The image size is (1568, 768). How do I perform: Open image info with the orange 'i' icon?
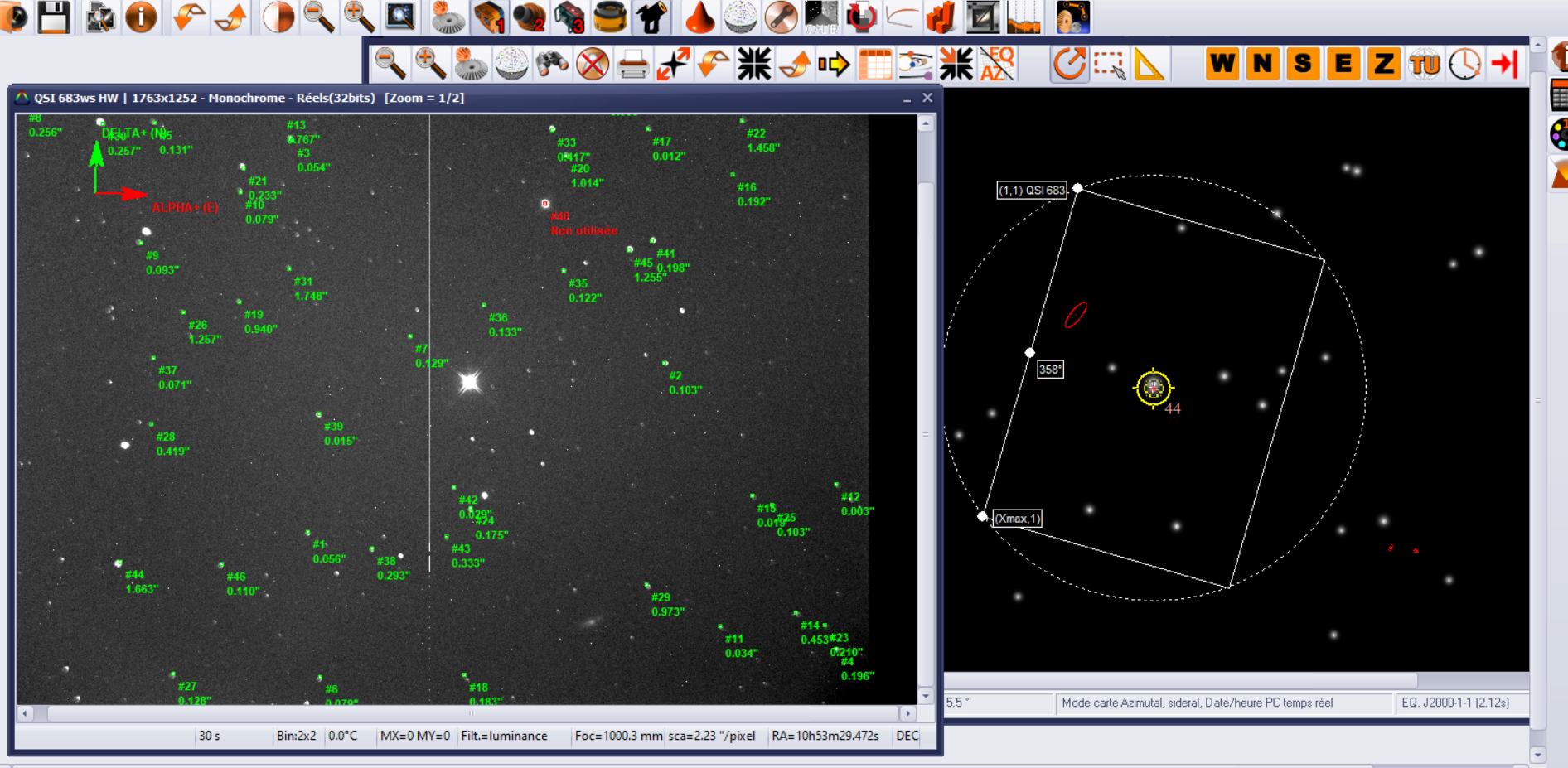(x=141, y=17)
